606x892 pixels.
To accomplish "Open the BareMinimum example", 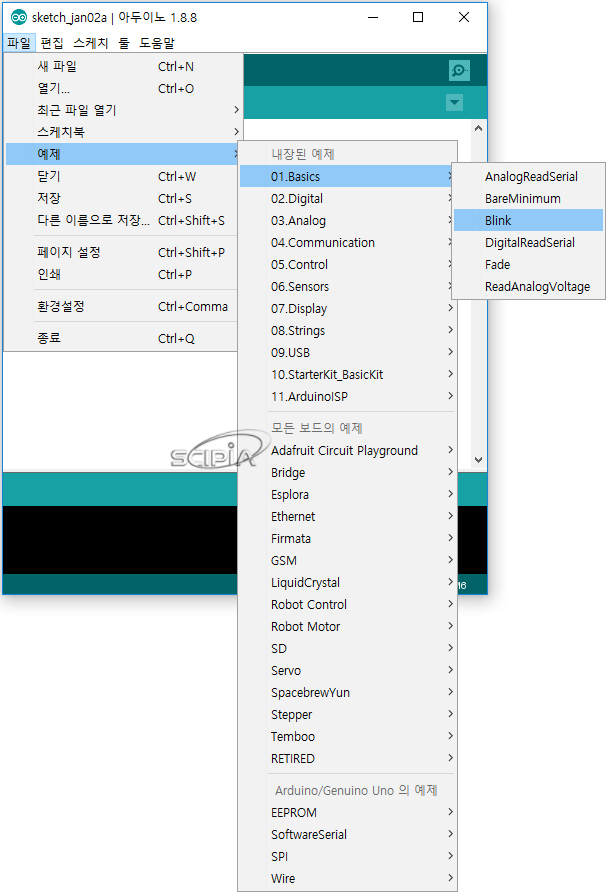I will (x=529, y=199).
